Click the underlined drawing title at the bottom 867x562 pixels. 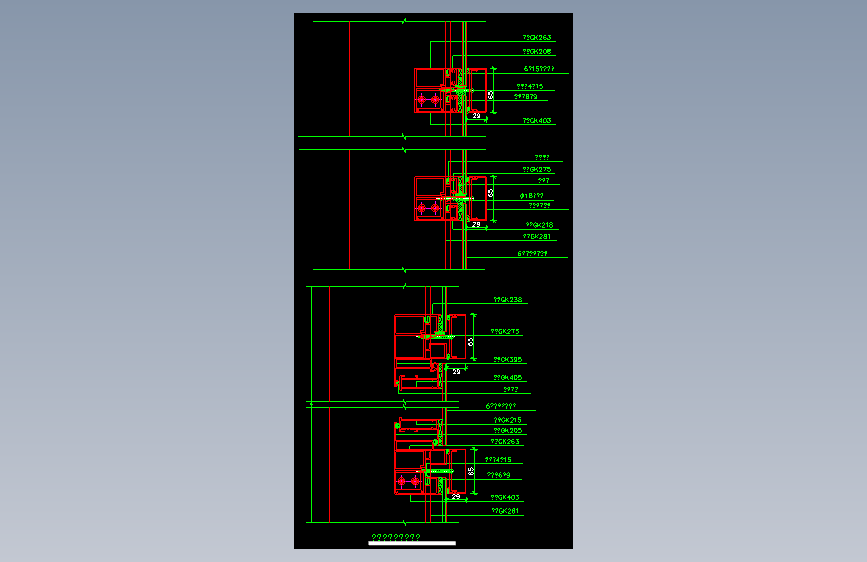[x=396, y=537]
